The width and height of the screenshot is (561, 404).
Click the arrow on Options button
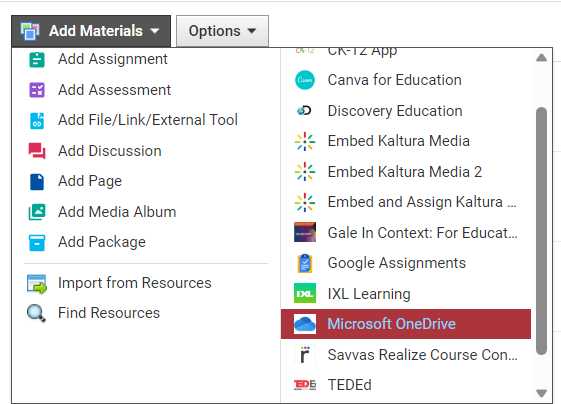(252, 31)
